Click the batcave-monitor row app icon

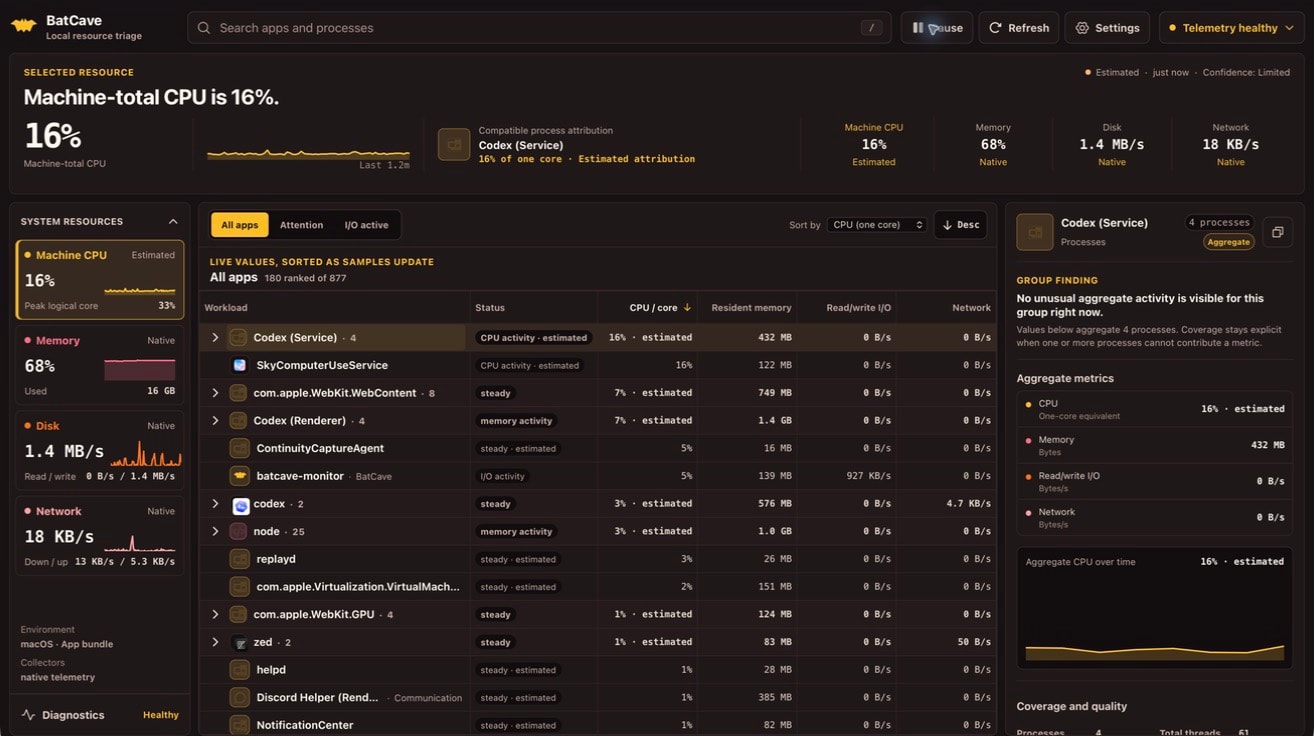tap(239, 476)
